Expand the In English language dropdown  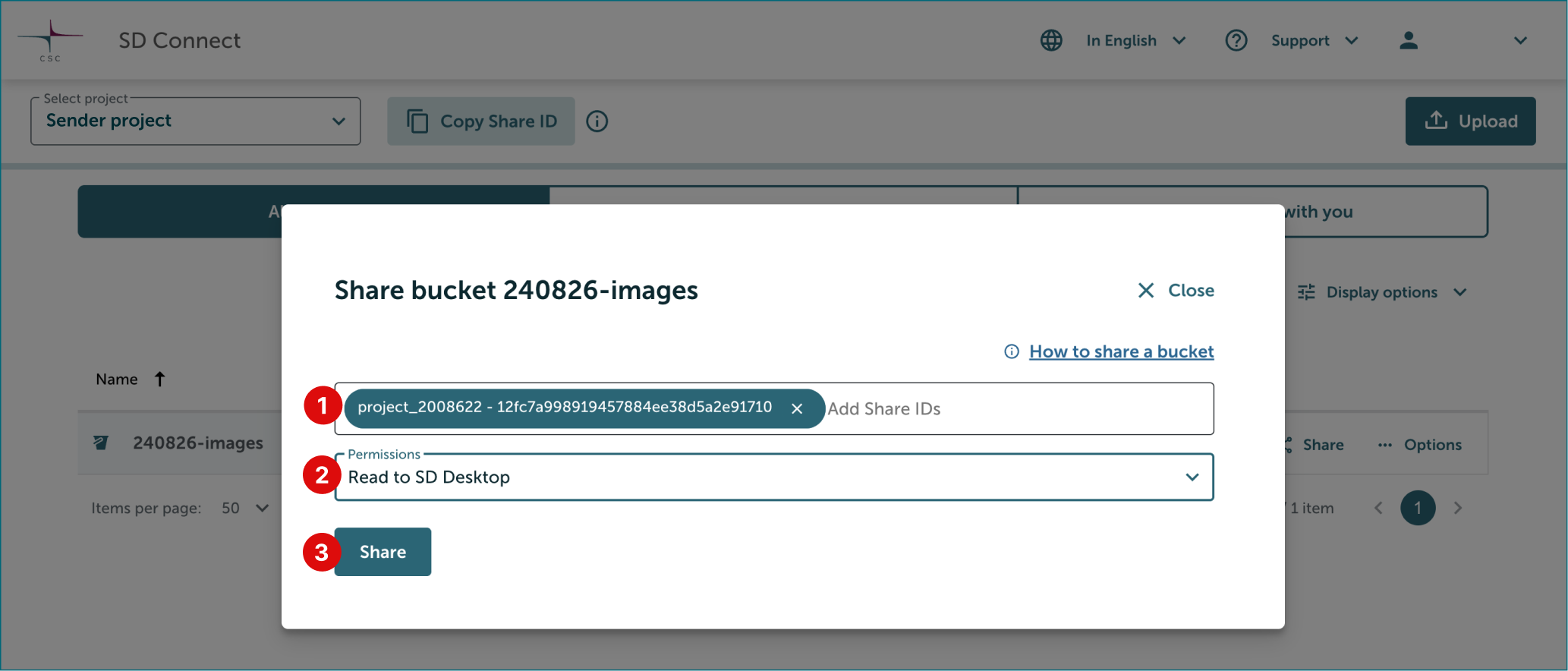point(1179,41)
